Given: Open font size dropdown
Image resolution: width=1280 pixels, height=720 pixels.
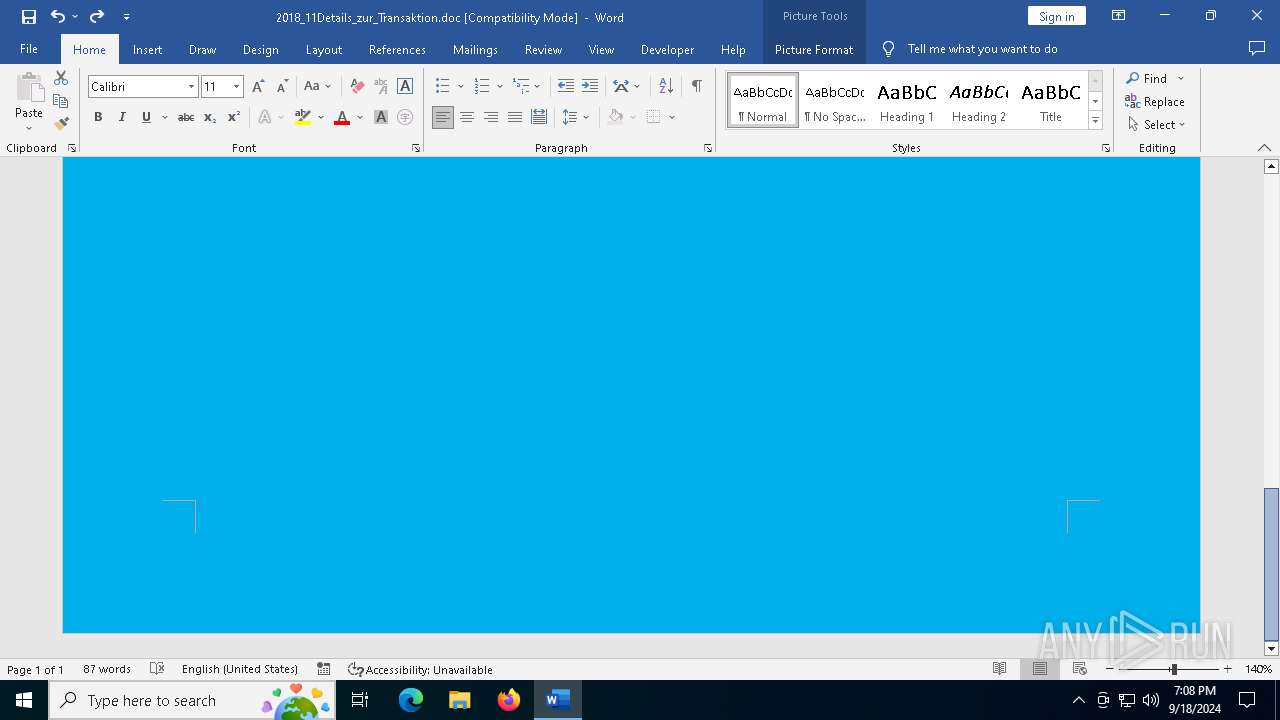Looking at the screenshot, I should click(237, 87).
